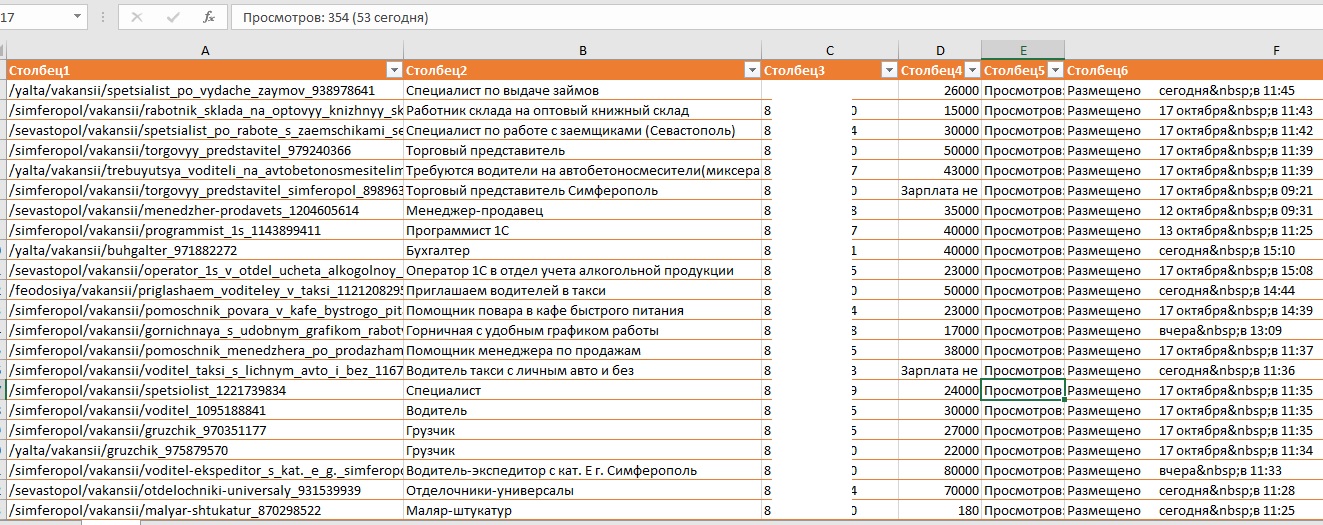Select cell with date '17 октября в 15:08'
This screenshot has height=525, width=1323.
pos(1194,270)
